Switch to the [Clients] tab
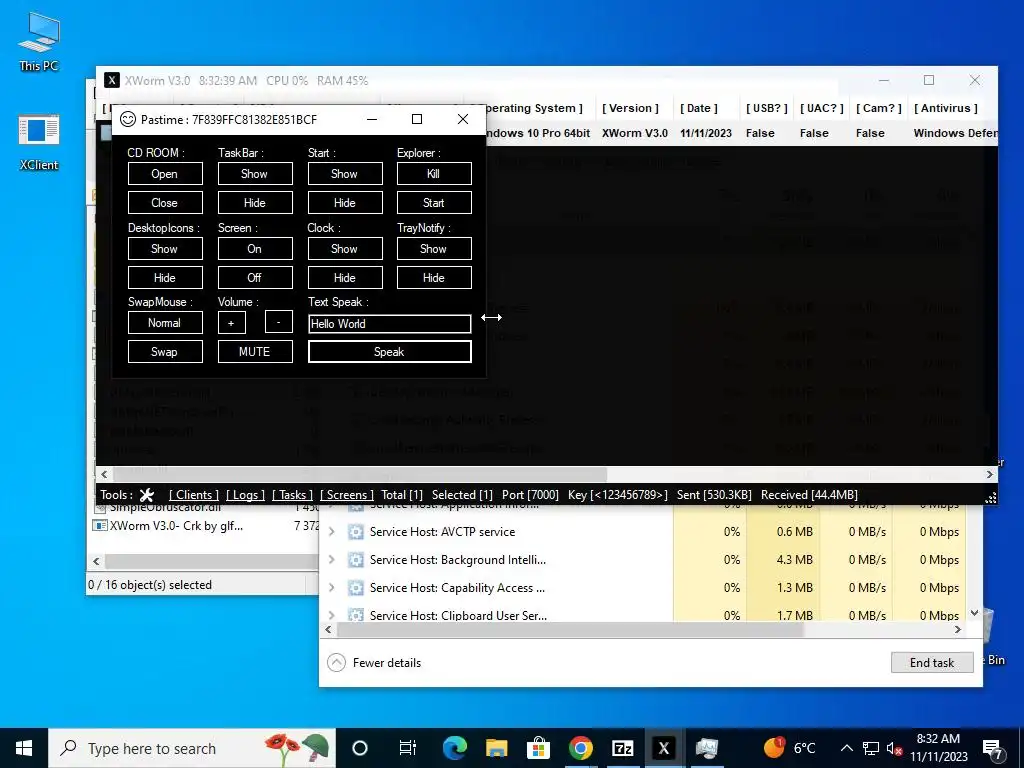The width and height of the screenshot is (1024, 768). (x=193, y=495)
